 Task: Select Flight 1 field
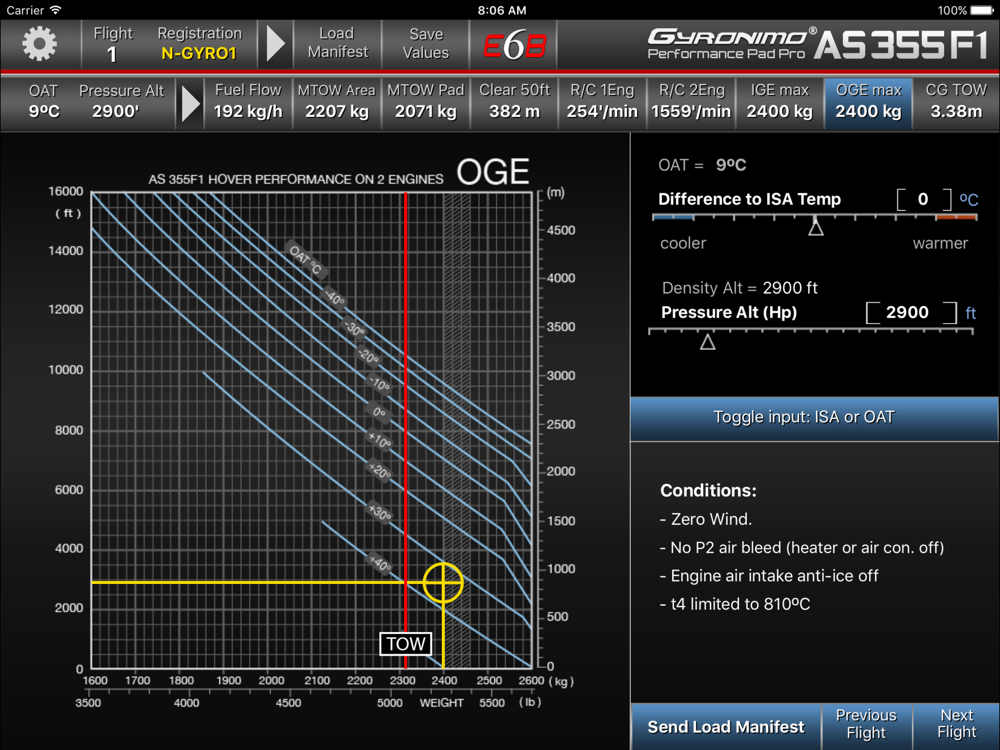pos(113,43)
